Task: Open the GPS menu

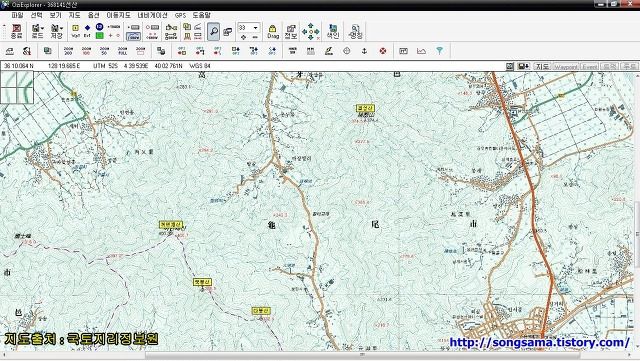Action: pyautogui.click(x=180, y=15)
